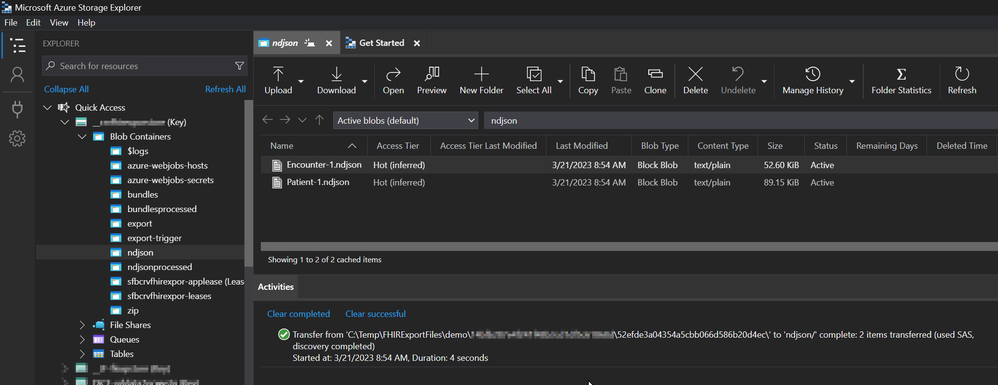Open the Download dropdown arrow
Screen dimensions: 998x385
coord(365,81)
